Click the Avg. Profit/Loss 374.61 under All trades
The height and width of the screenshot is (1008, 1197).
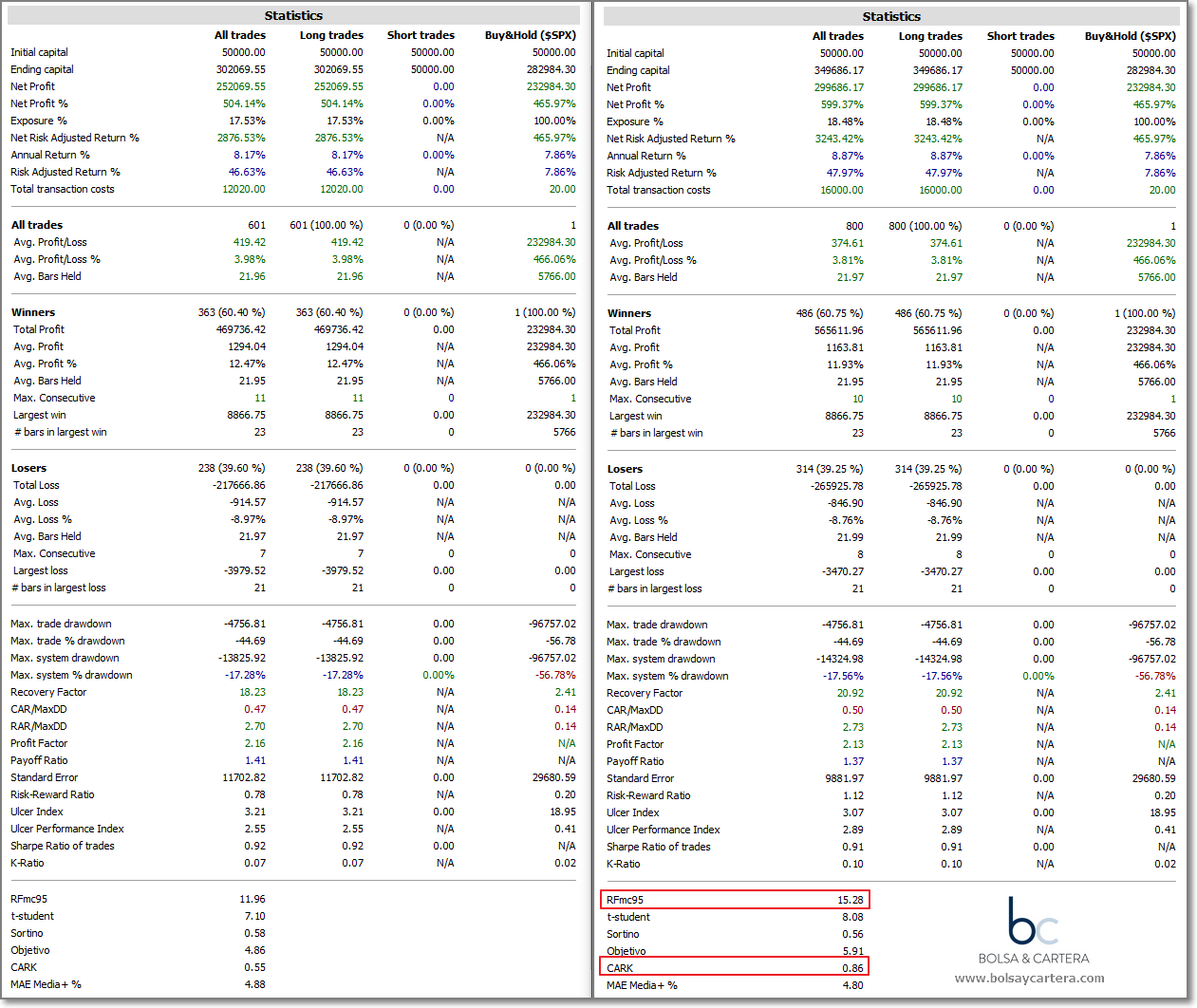848,243
